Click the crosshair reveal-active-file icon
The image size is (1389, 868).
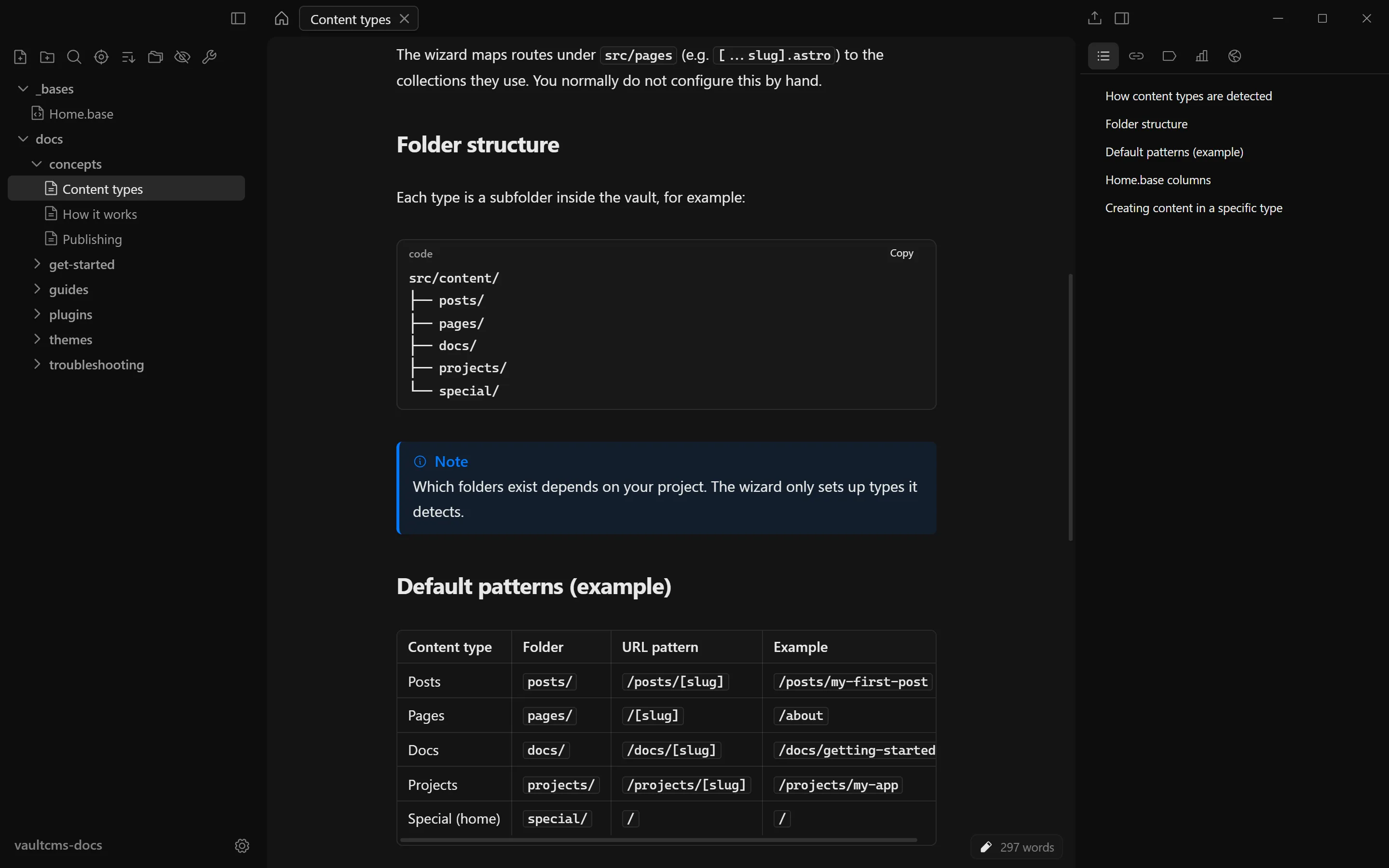point(101,57)
